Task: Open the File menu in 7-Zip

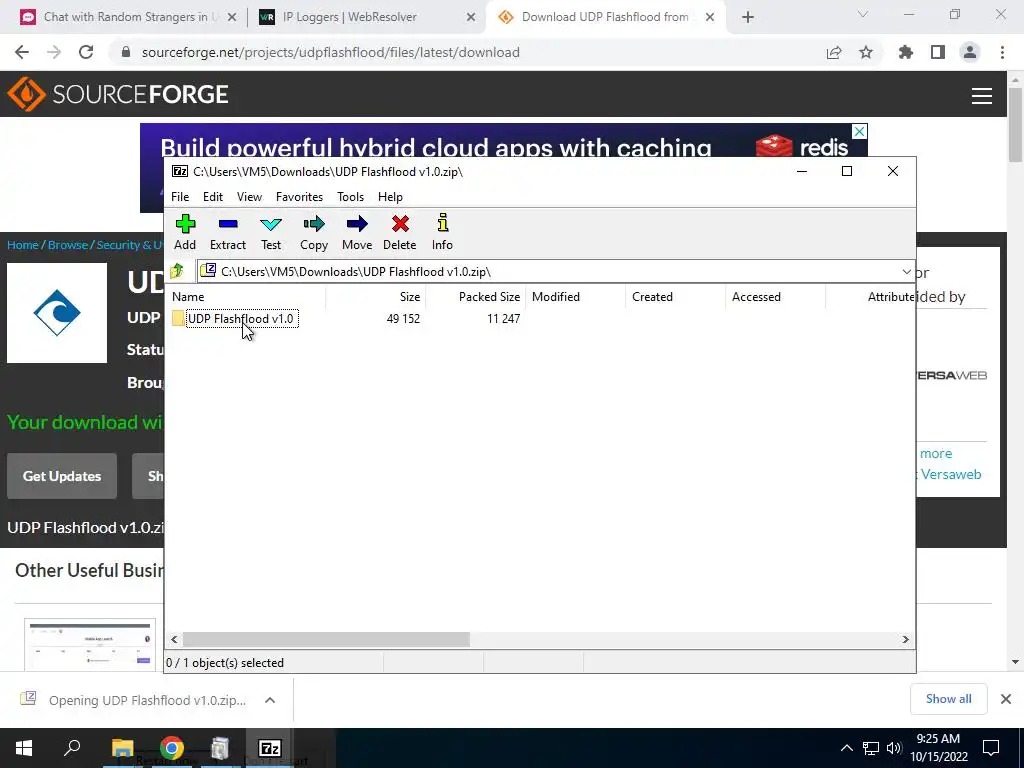Action: (x=180, y=197)
